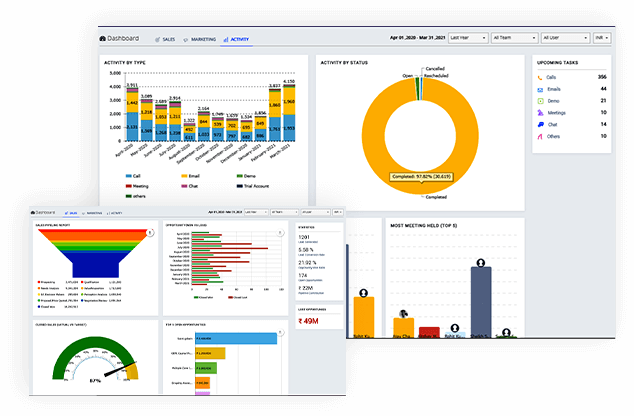Switch to SALES tab in Activity window

(x=165, y=40)
